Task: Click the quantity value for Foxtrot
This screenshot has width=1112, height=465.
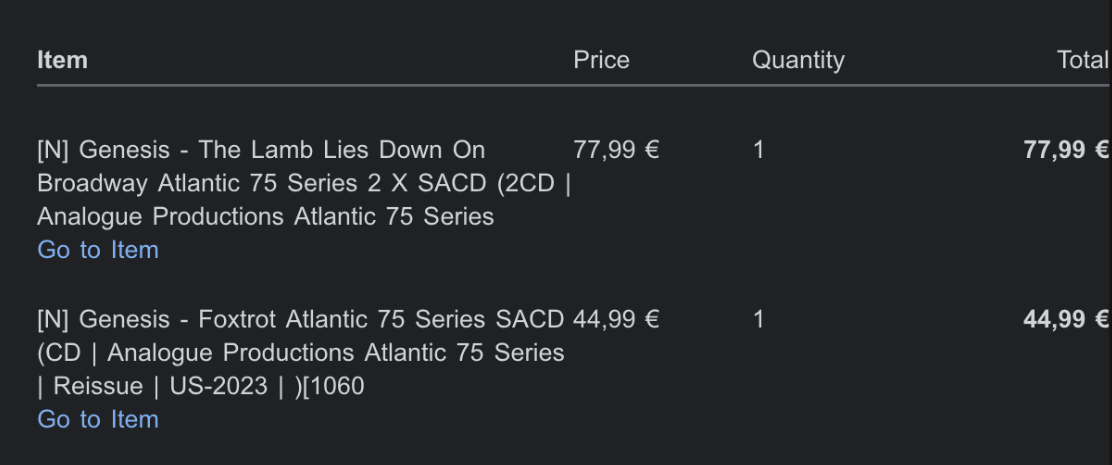Action: tap(759, 320)
